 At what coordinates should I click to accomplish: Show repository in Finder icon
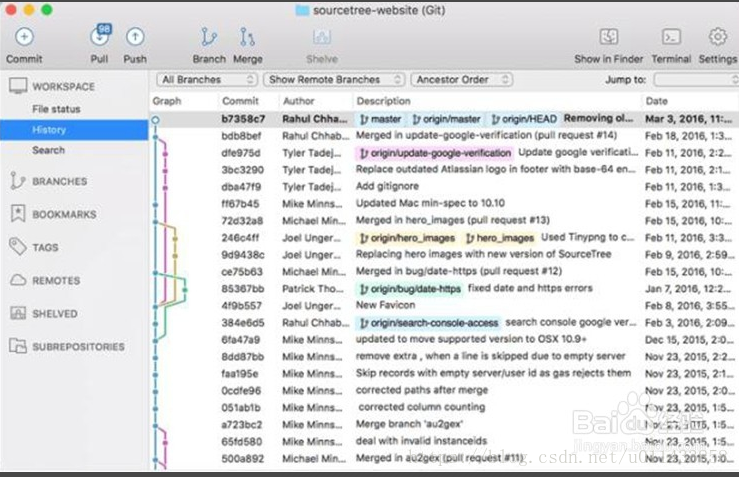click(x=608, y=37)
